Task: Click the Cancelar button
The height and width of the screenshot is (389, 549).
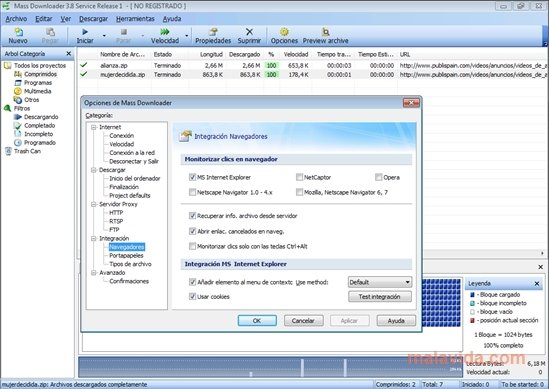Action: (x=304, y=321)
